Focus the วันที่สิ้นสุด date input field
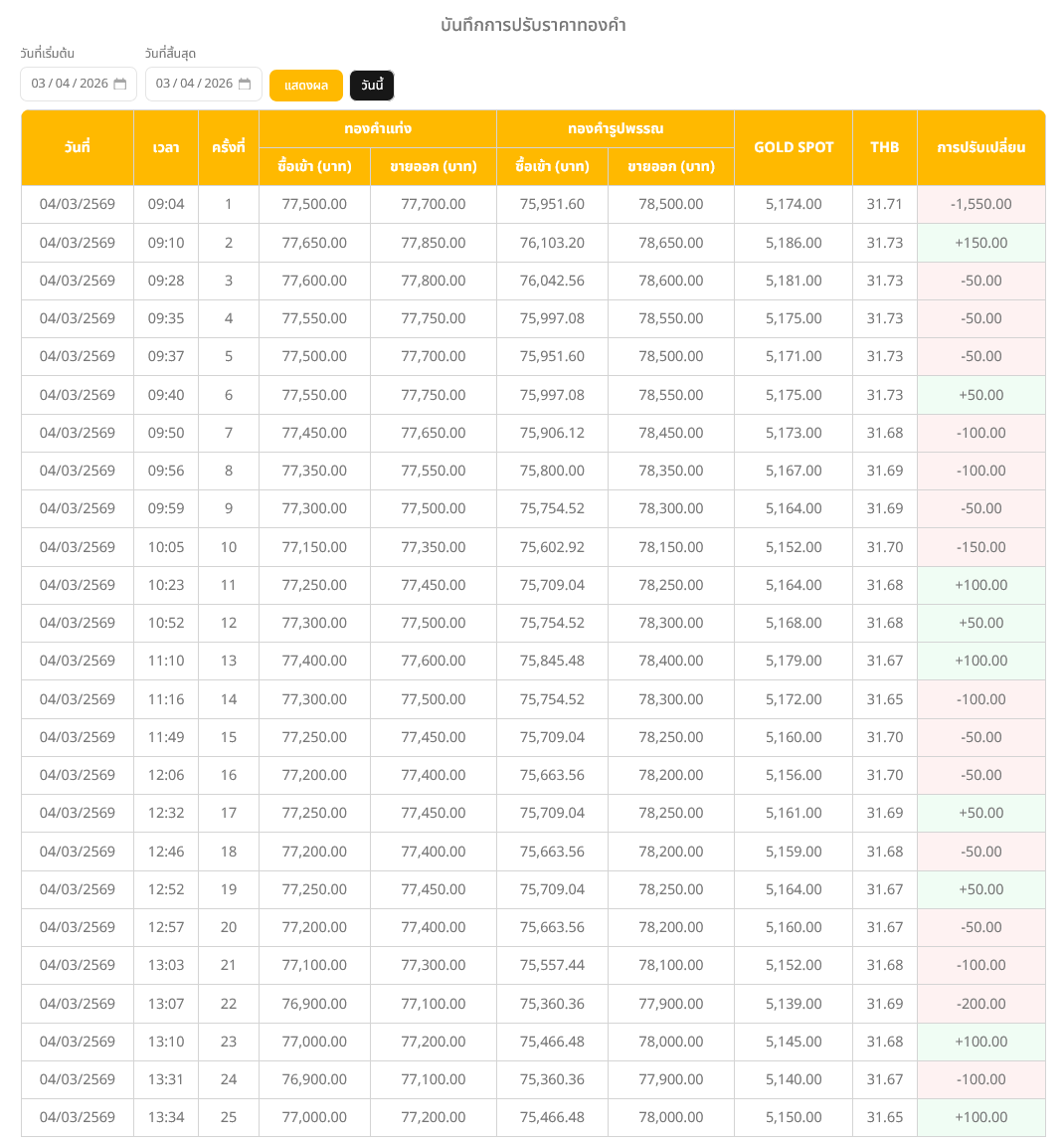 pyautogui.click(x=194, y=85)
